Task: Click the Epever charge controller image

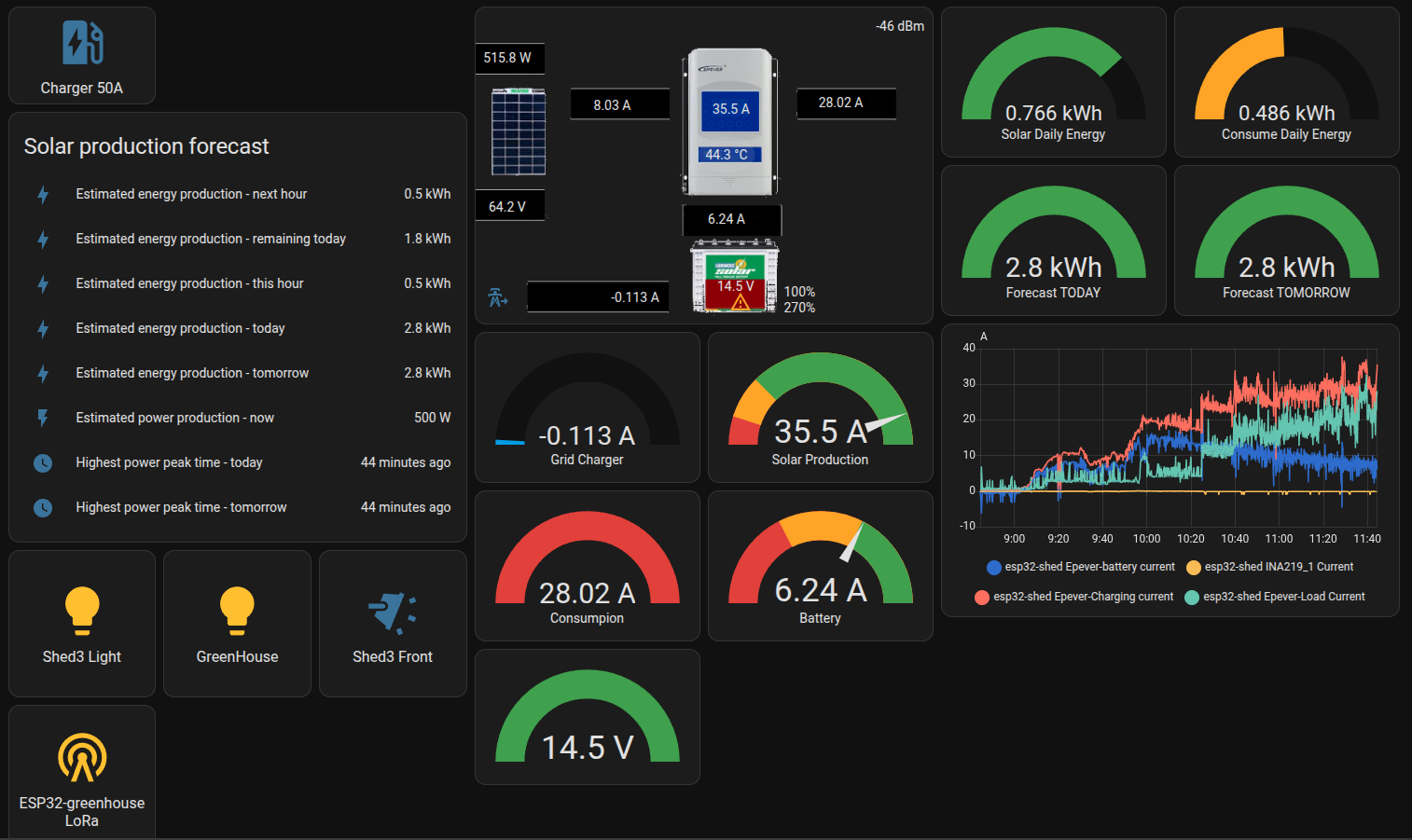Action: click(x=730, y=122)
